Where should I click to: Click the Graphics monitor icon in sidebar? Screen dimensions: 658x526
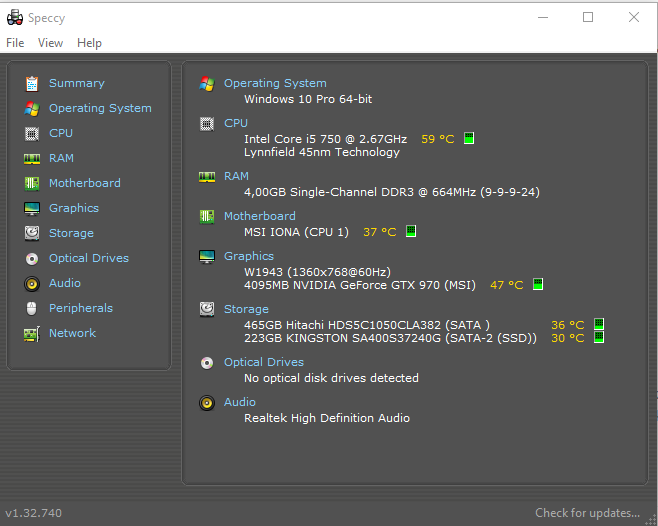(x=32, y=209)
